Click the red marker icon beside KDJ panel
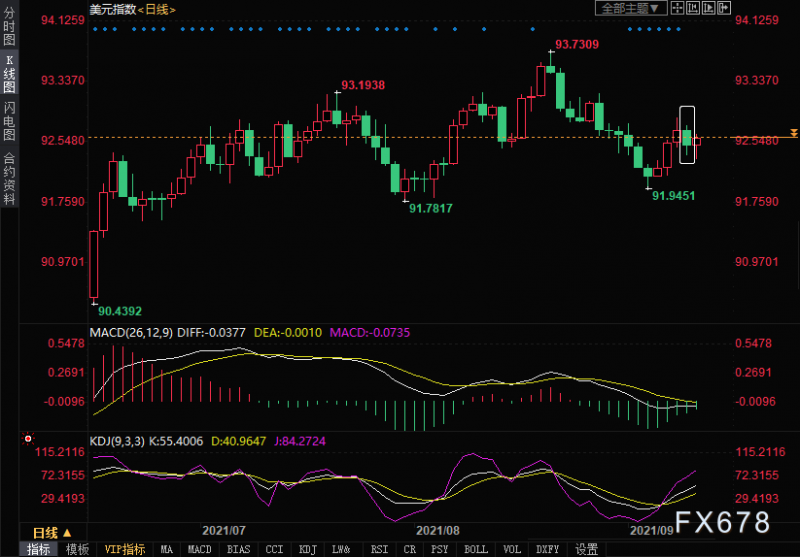The image size is (800, 557). pos(27,439)
